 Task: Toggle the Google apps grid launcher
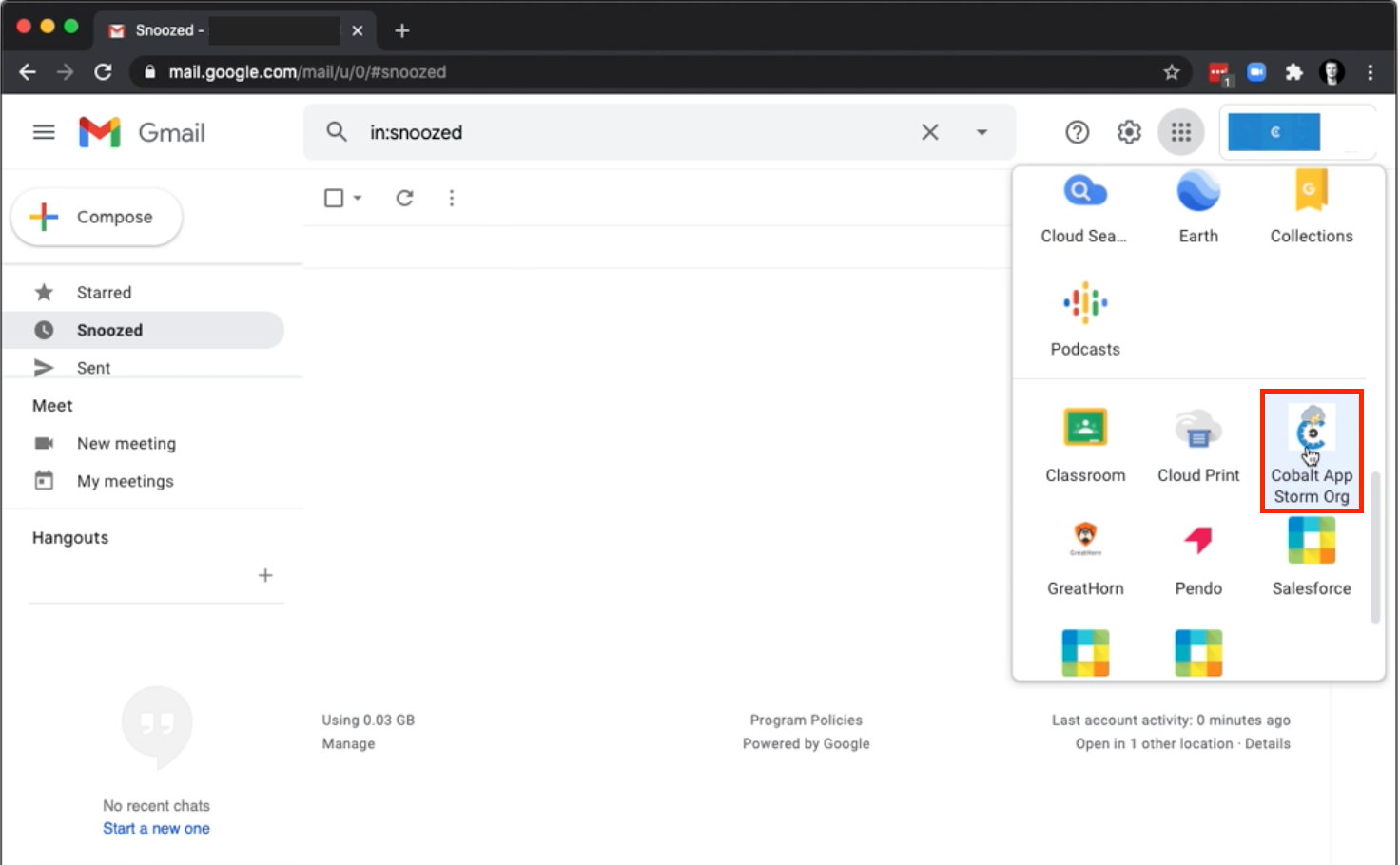click(x=1180, y=132)
